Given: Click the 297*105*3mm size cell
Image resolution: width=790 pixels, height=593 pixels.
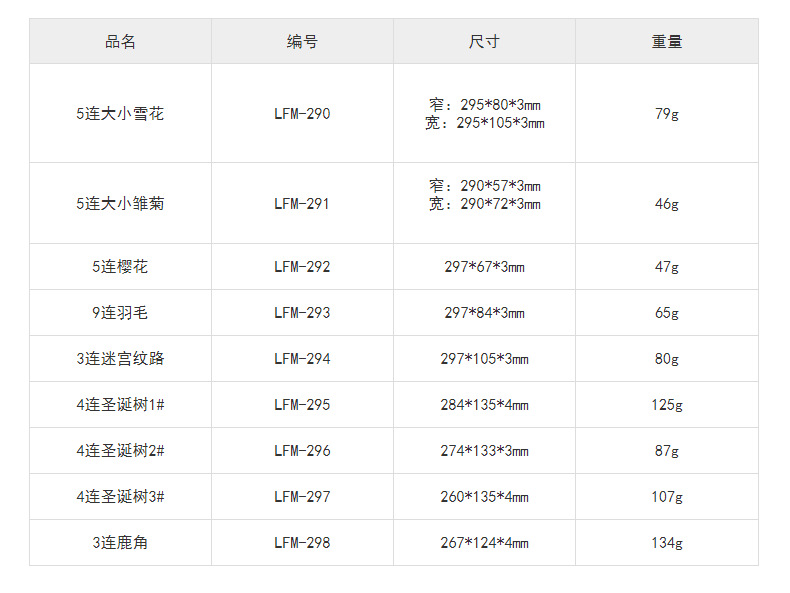Looking at the screenshot, I should [484, 359].
